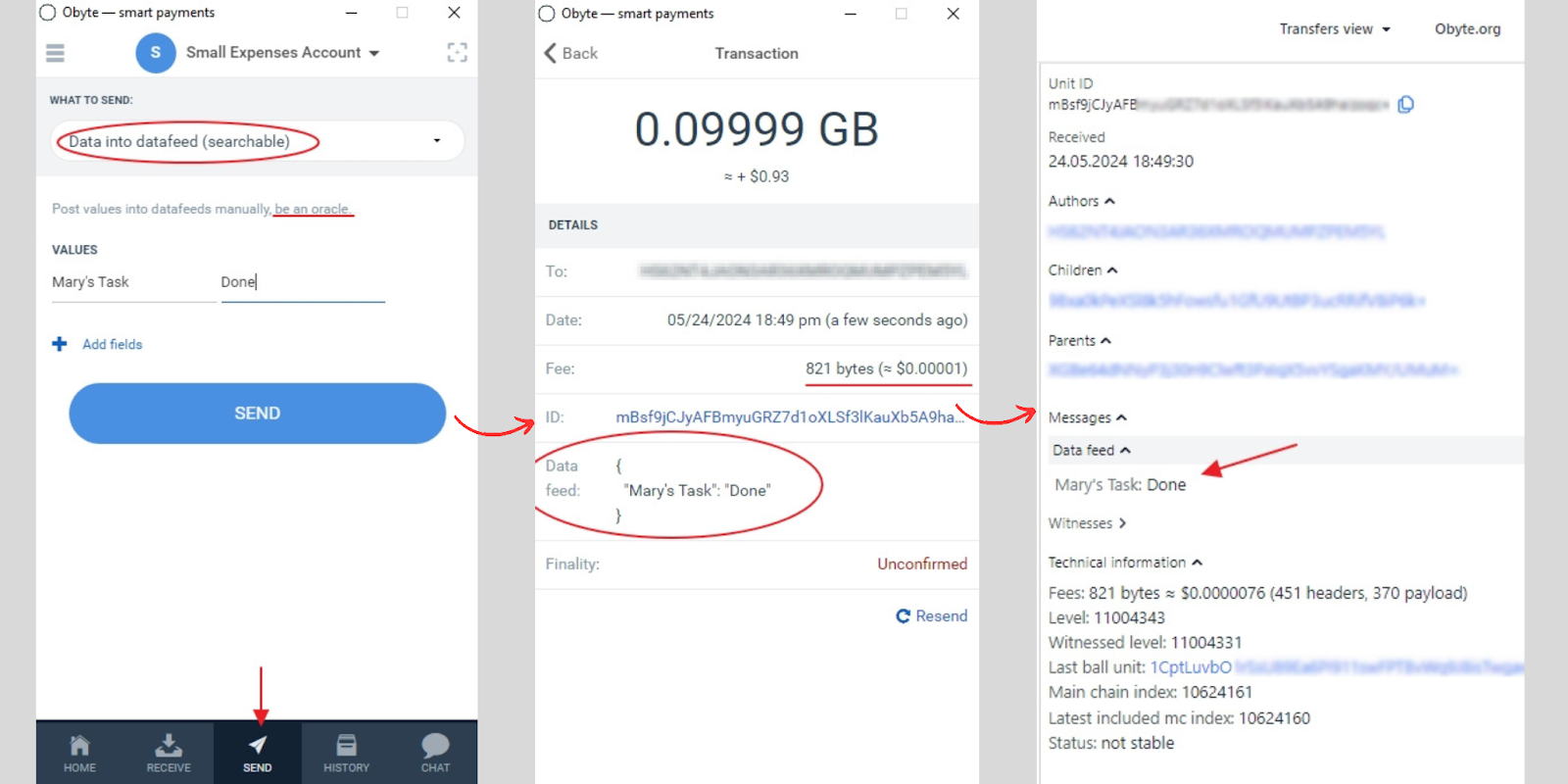The image size is (1568, 784).
Task: Click the 'Done' value input field
Action: pos(302,282)
